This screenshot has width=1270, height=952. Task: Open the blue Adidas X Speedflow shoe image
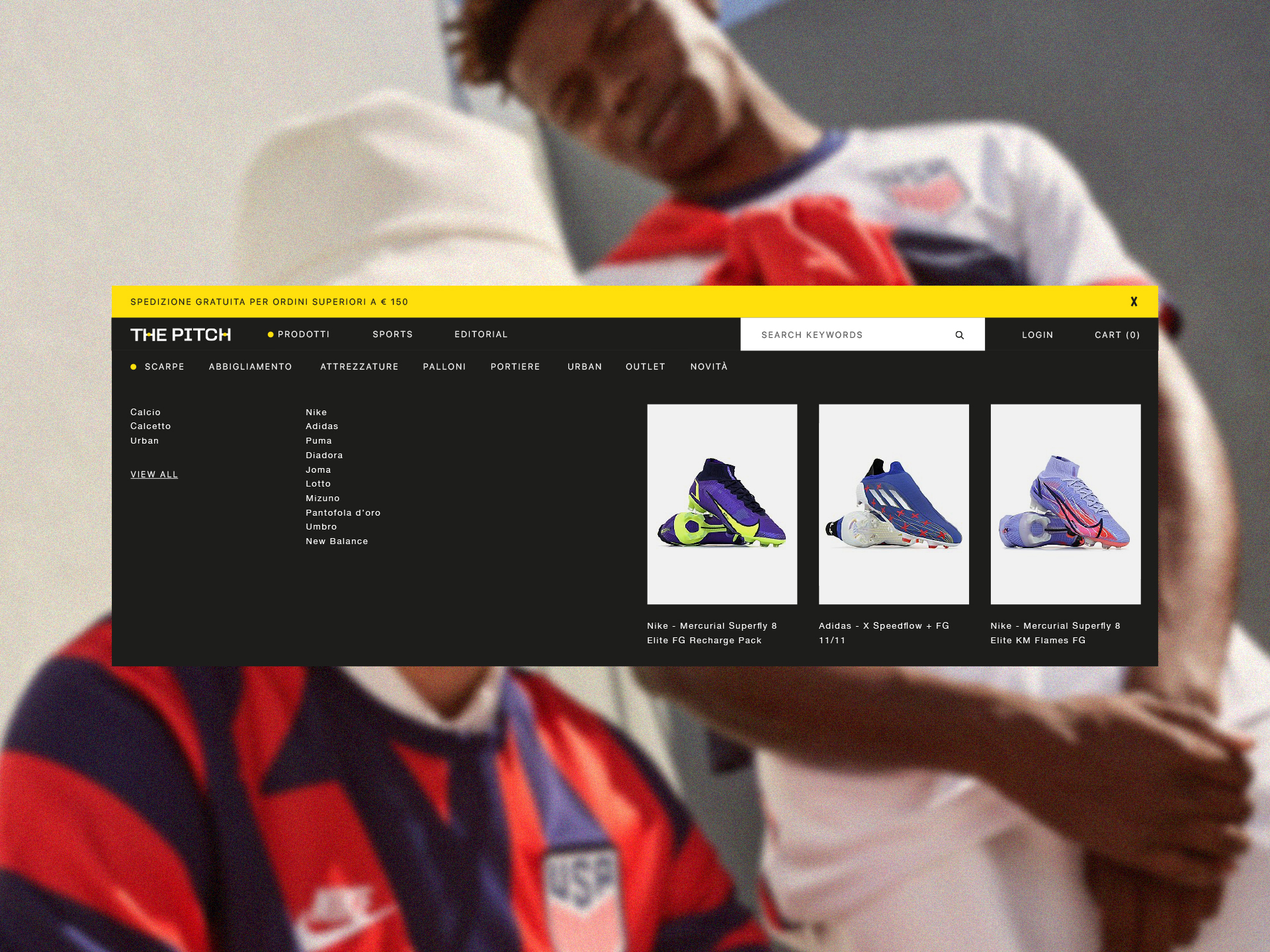pyautogui.click(x=894, y=504)
